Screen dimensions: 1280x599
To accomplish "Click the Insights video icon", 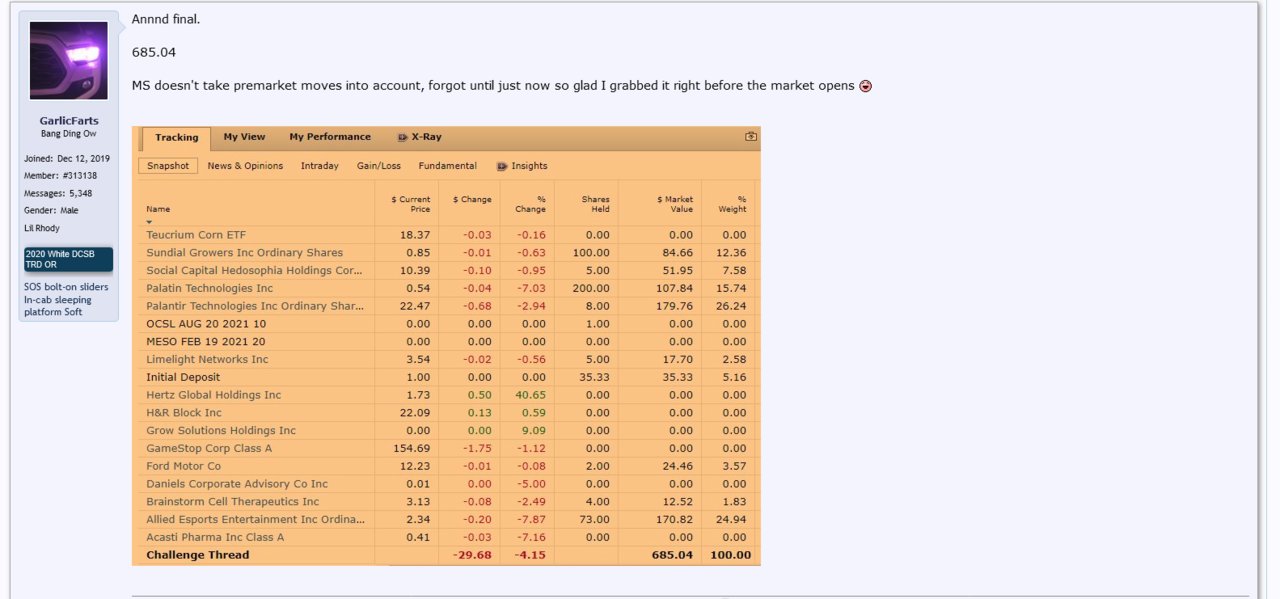I will click(x=502, y=166).
